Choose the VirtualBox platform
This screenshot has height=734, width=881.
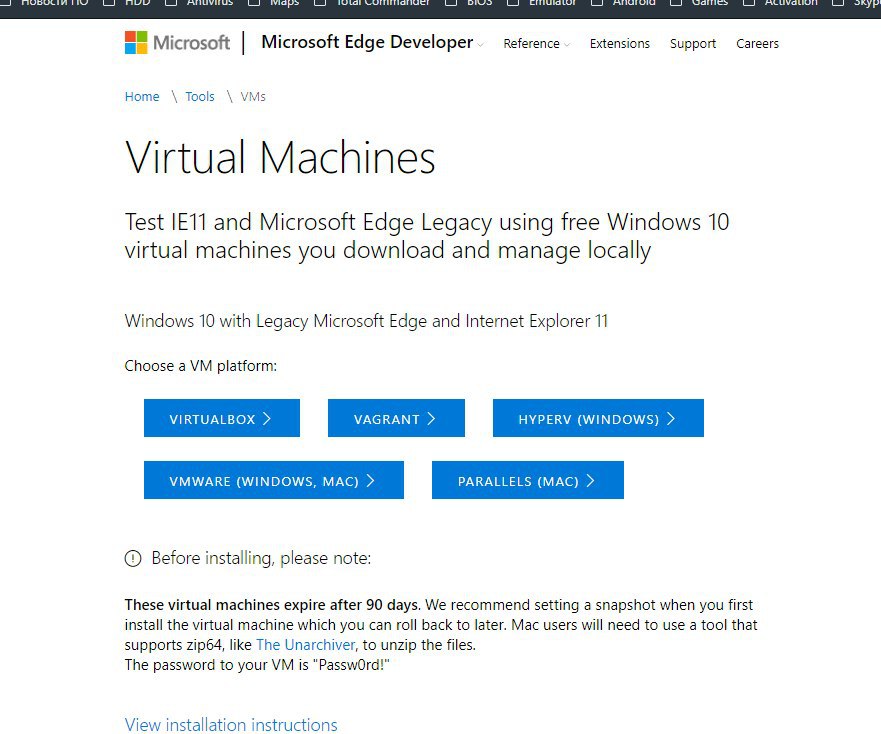[x=221, y=418]
